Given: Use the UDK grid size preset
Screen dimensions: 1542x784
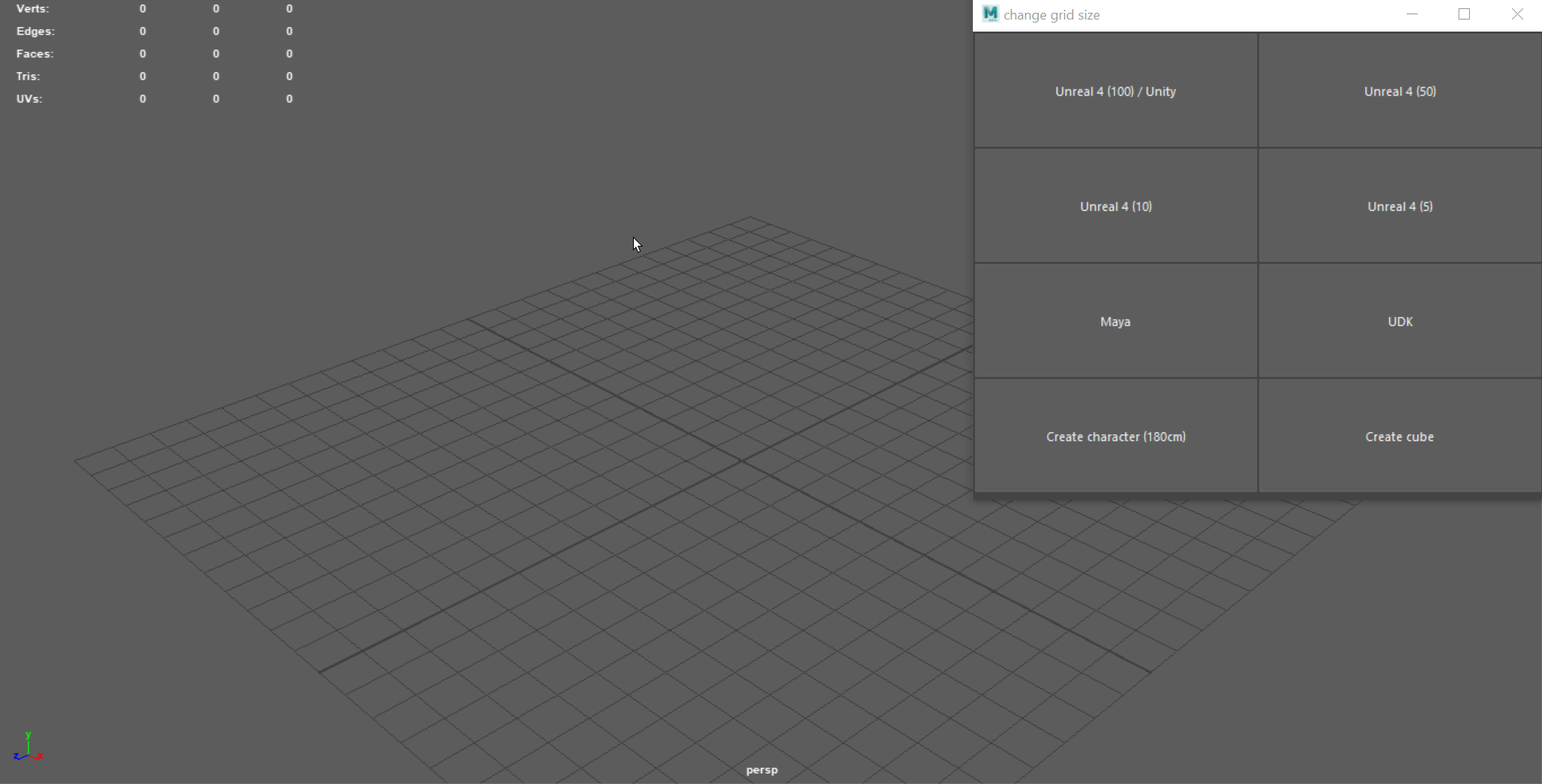Looking at the screenshot, I should [1400, 321].
